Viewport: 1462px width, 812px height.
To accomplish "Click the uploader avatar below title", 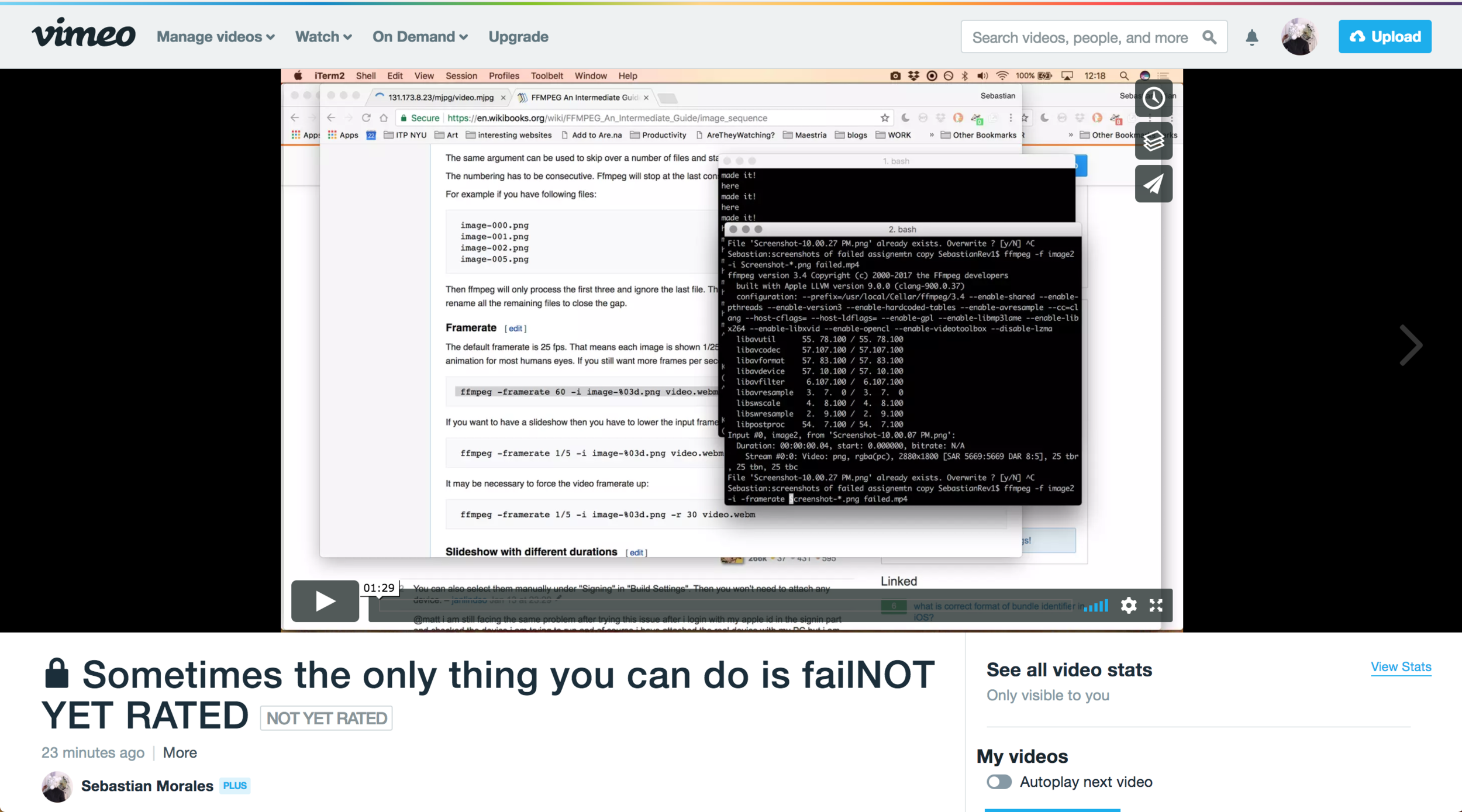I will pos(57,786).
